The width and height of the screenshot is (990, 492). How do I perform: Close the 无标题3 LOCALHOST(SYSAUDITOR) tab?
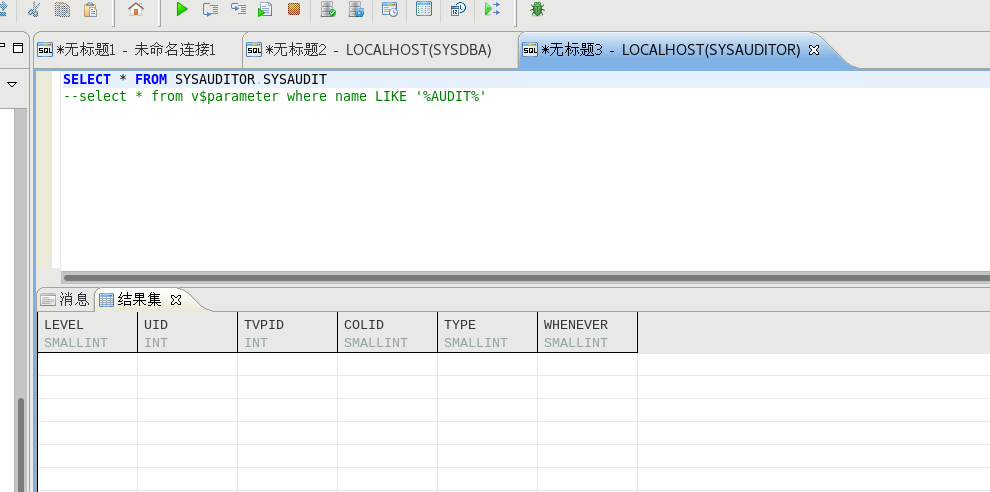tap(813, 50)
